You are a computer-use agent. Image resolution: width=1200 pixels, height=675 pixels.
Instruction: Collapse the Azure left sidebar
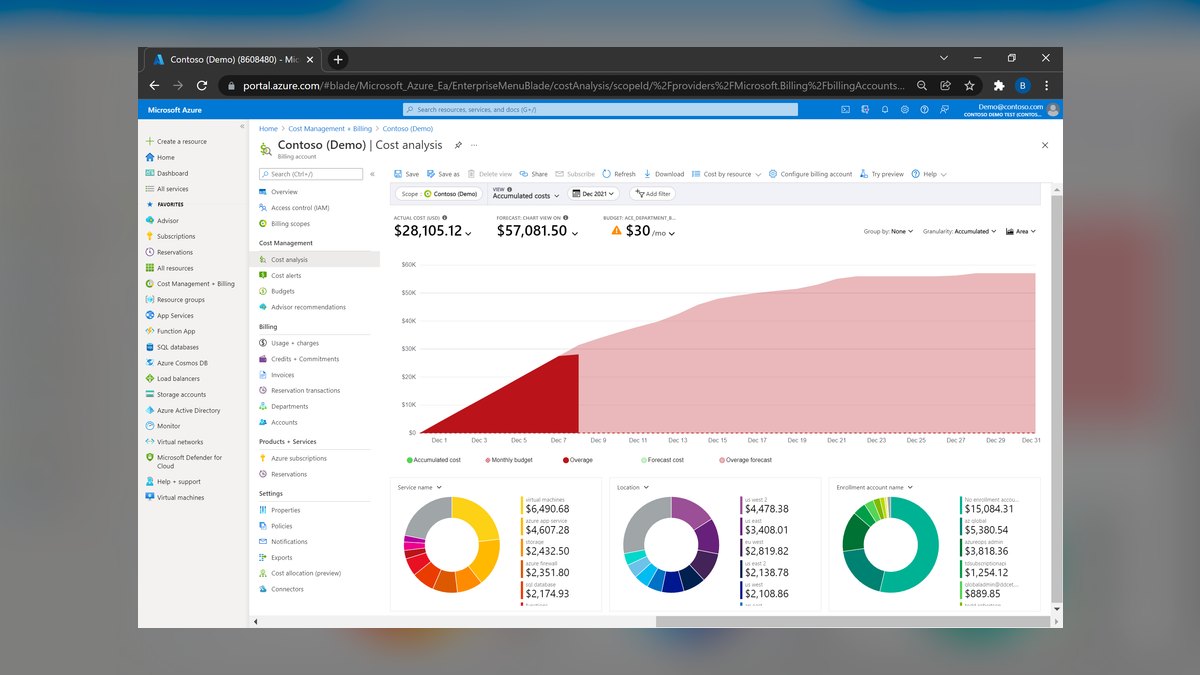[241, 127]
